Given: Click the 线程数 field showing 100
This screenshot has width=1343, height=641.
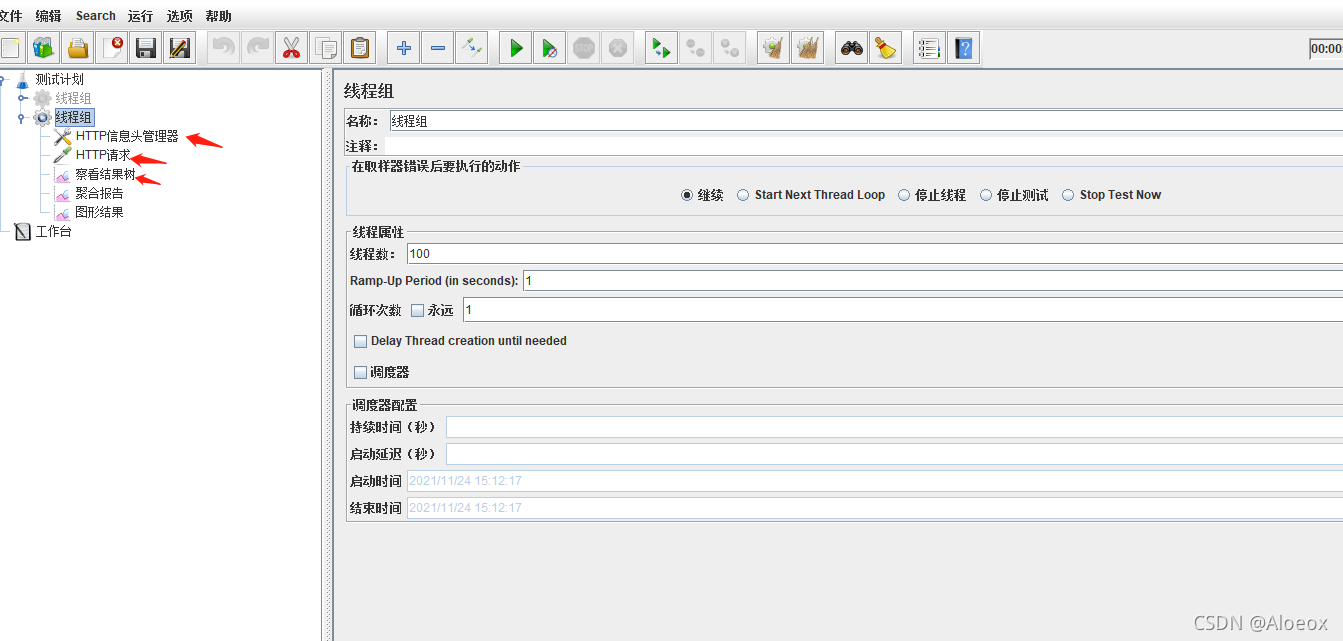Looking at the screenshot, I should (x=875, y=254).
